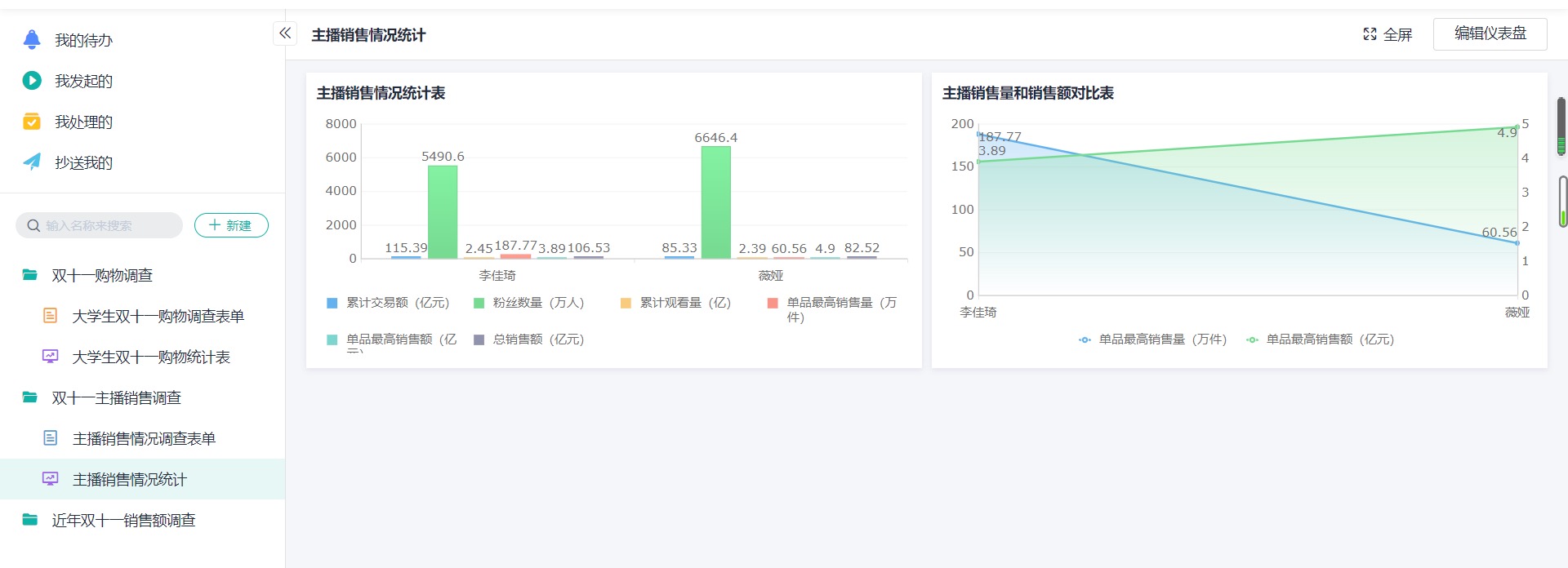Click the fullscreen icon beside 全屏
Screen dimensions: 1568x568
1370,34
